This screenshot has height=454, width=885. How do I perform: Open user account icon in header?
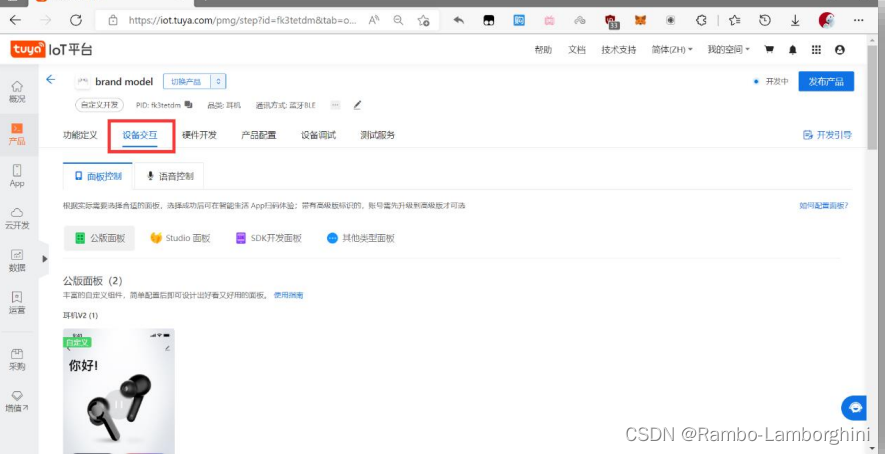(x=840, y=50)
